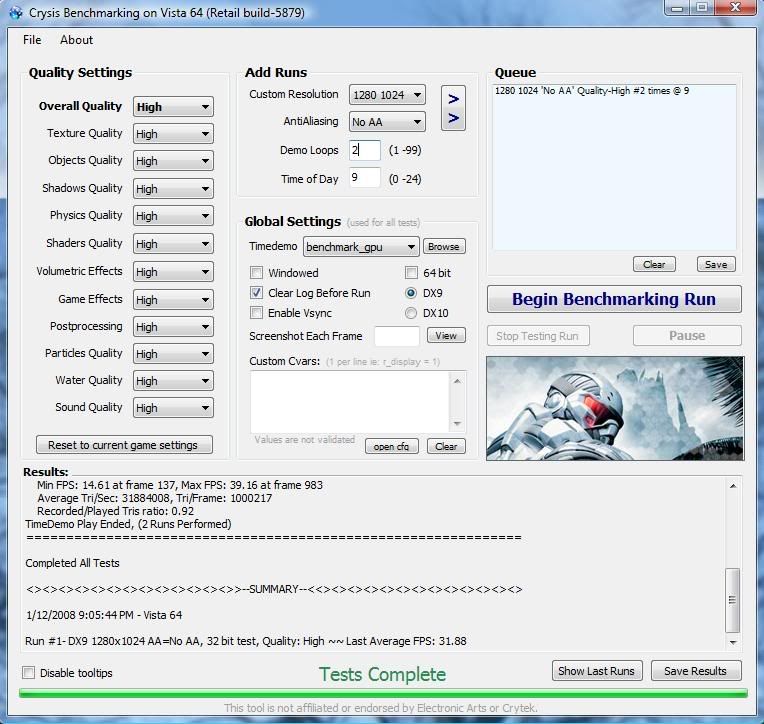Click Show Last Runs button

click(597, 671)
